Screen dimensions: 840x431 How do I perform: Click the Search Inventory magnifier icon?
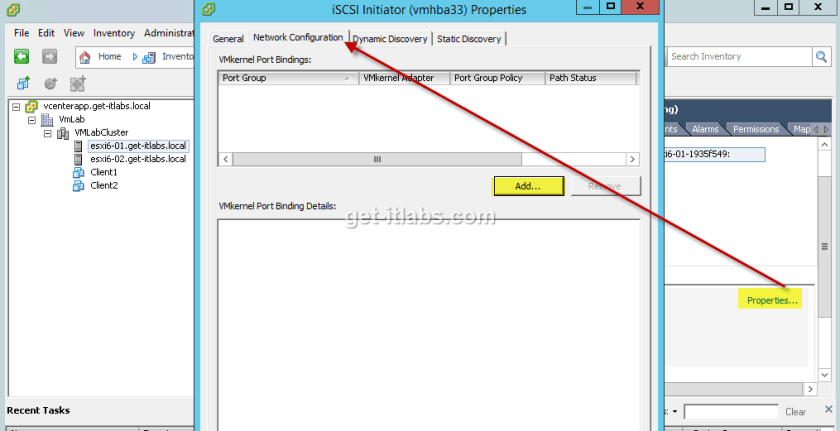pyautogui.click(x=821, y=57)
